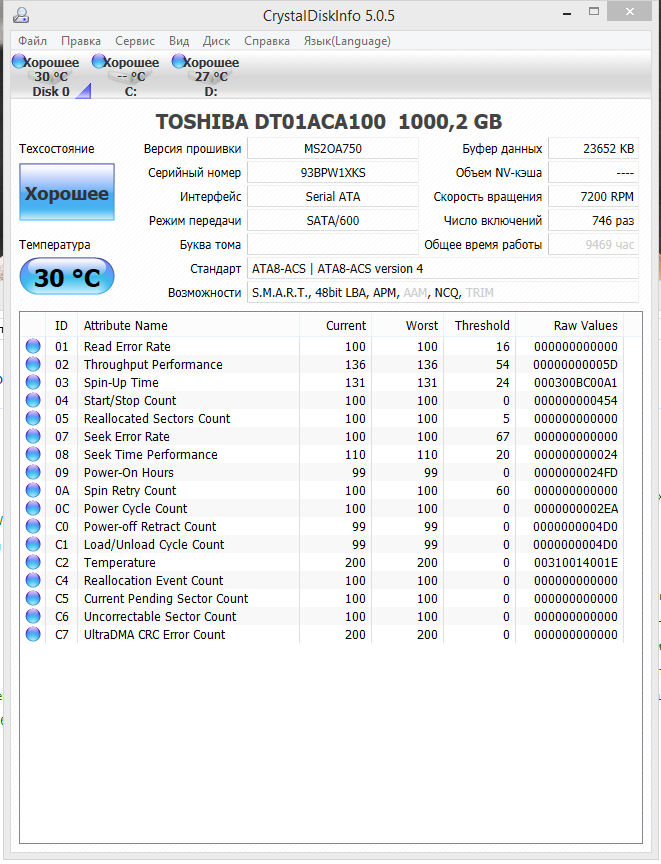Close the CrystalDiskInfo window
The image size is (661, 864).
[630, 12]
